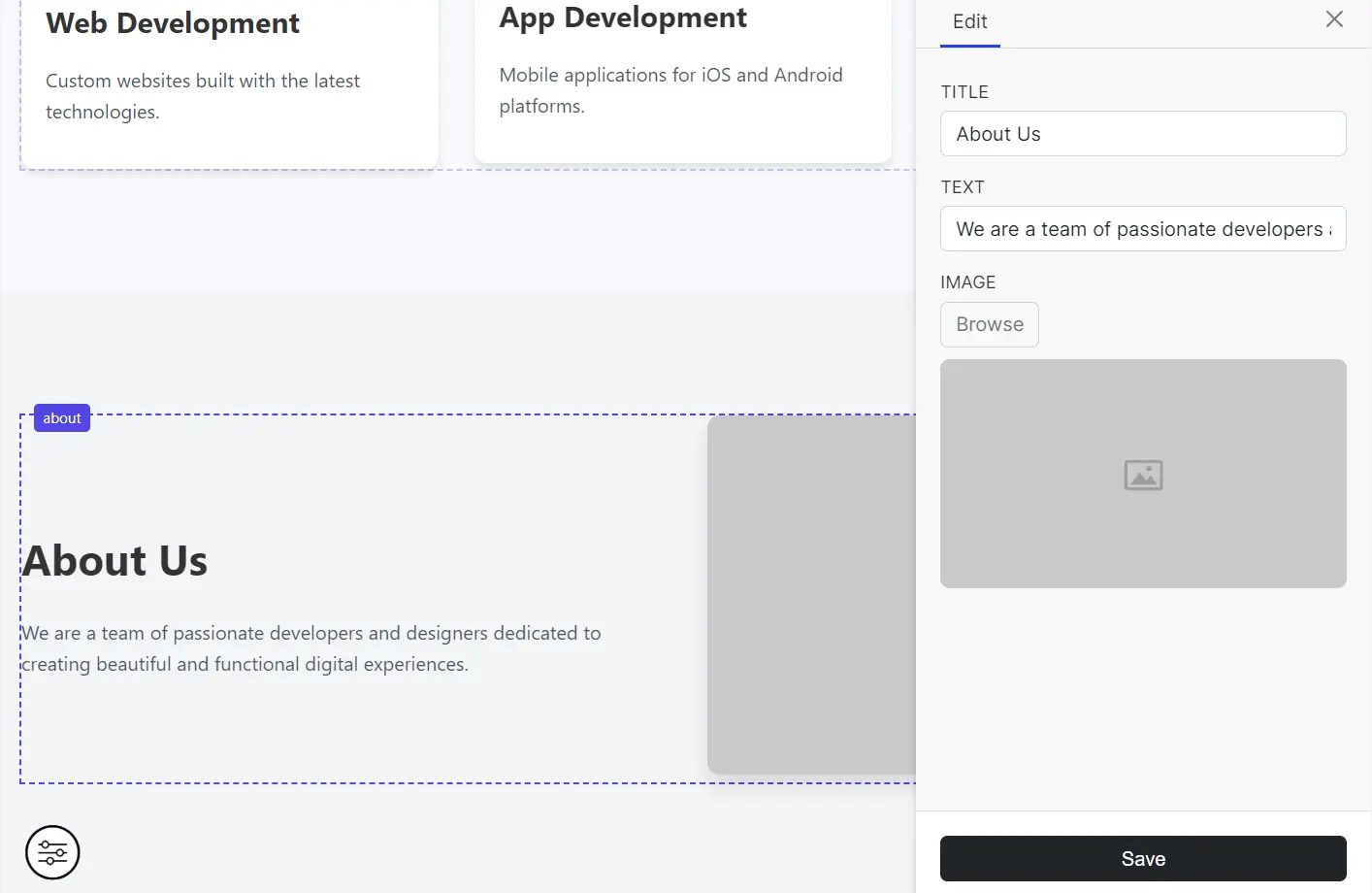Select the About Us heading on the canvas
The height and width of the screenshot is (893, 1372).
click(x=114, y=560)
